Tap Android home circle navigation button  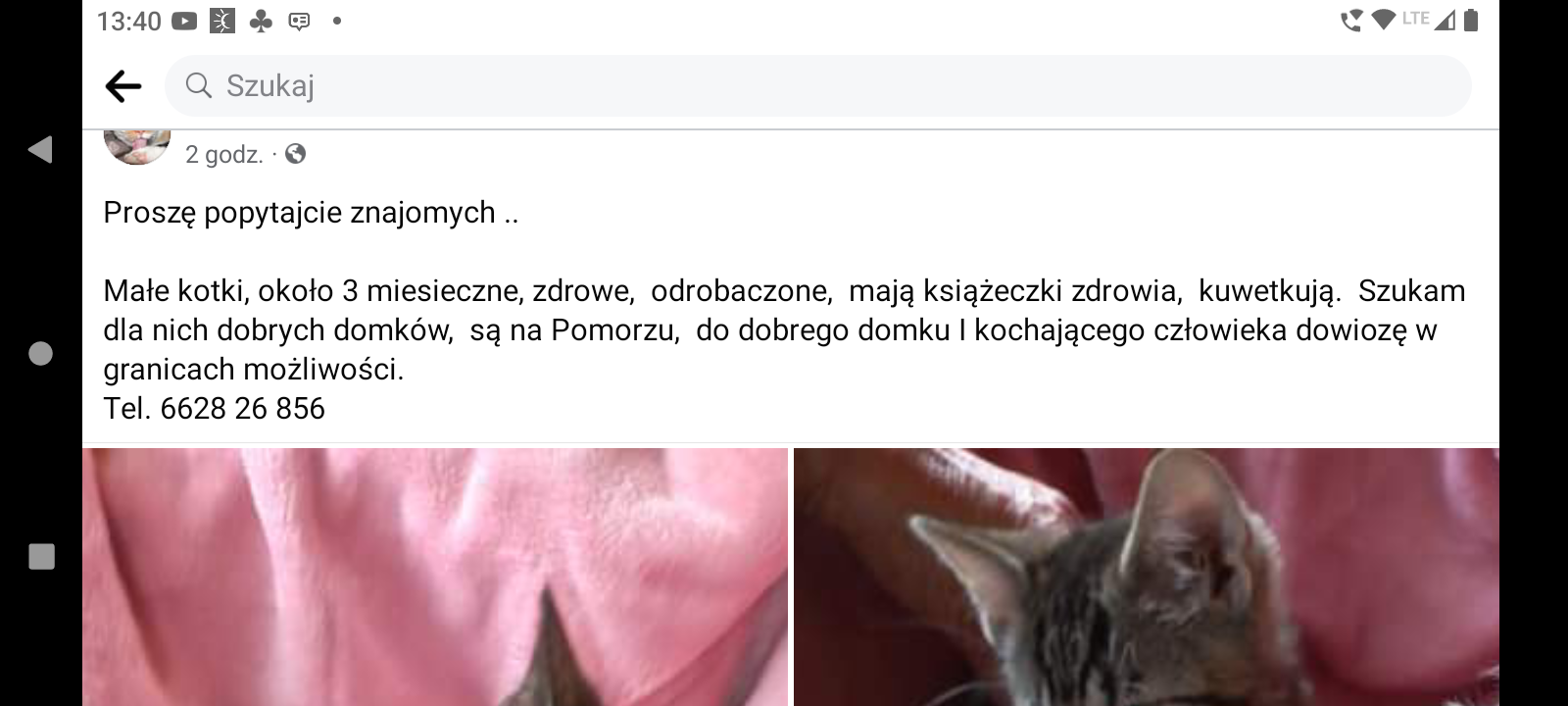coord(40,353)
